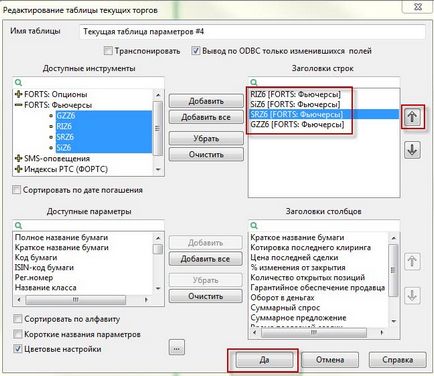434x376 pixels.
Task: Click available instruments scroll-down arrow
Action: [158, 169]
